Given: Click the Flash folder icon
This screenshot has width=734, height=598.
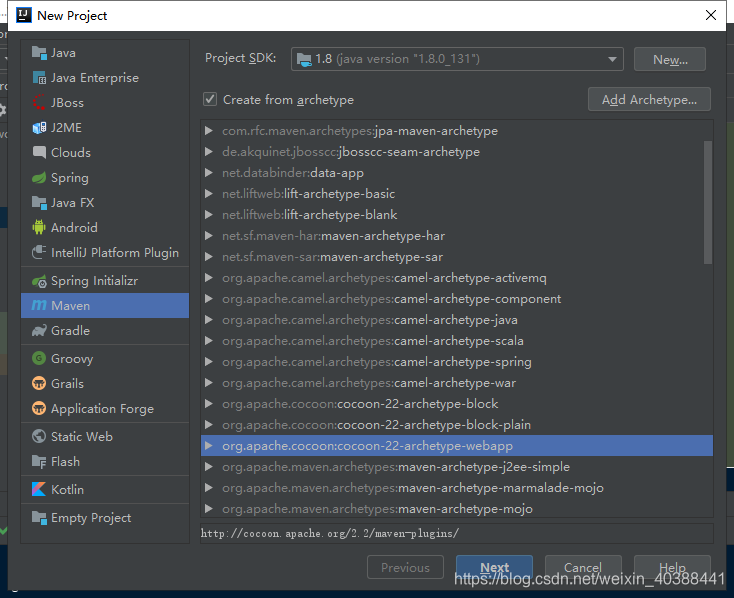Looking at the screenshot, I should click(x=39, y=462).
